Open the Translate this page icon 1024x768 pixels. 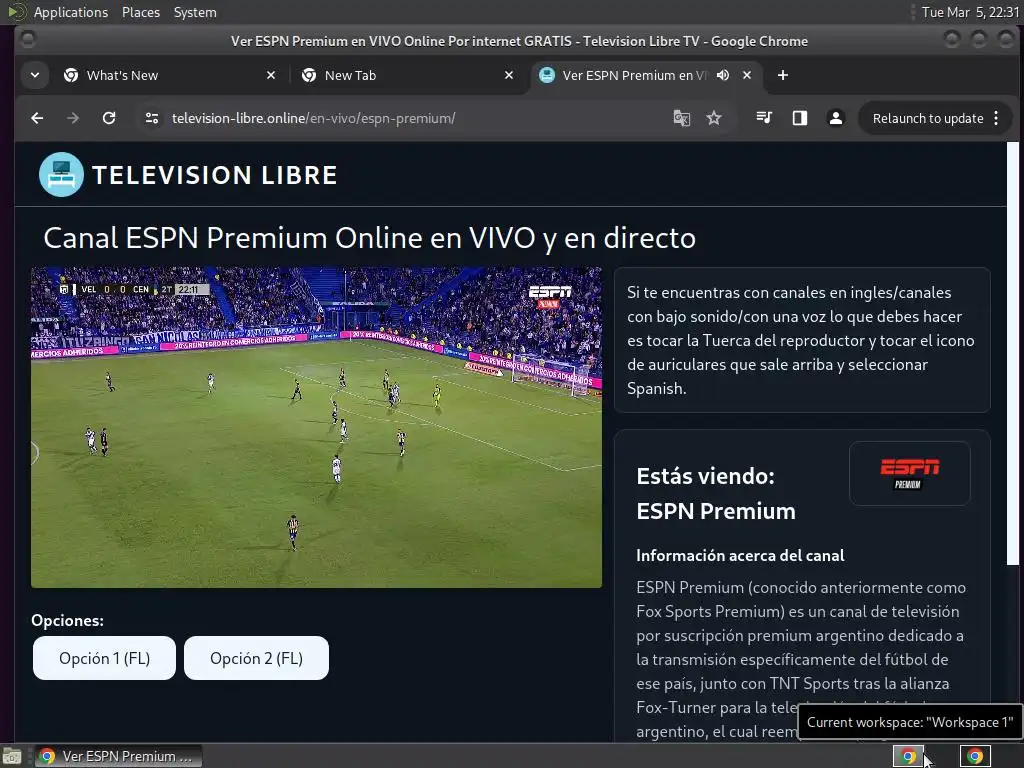click(x=681, y=118)
